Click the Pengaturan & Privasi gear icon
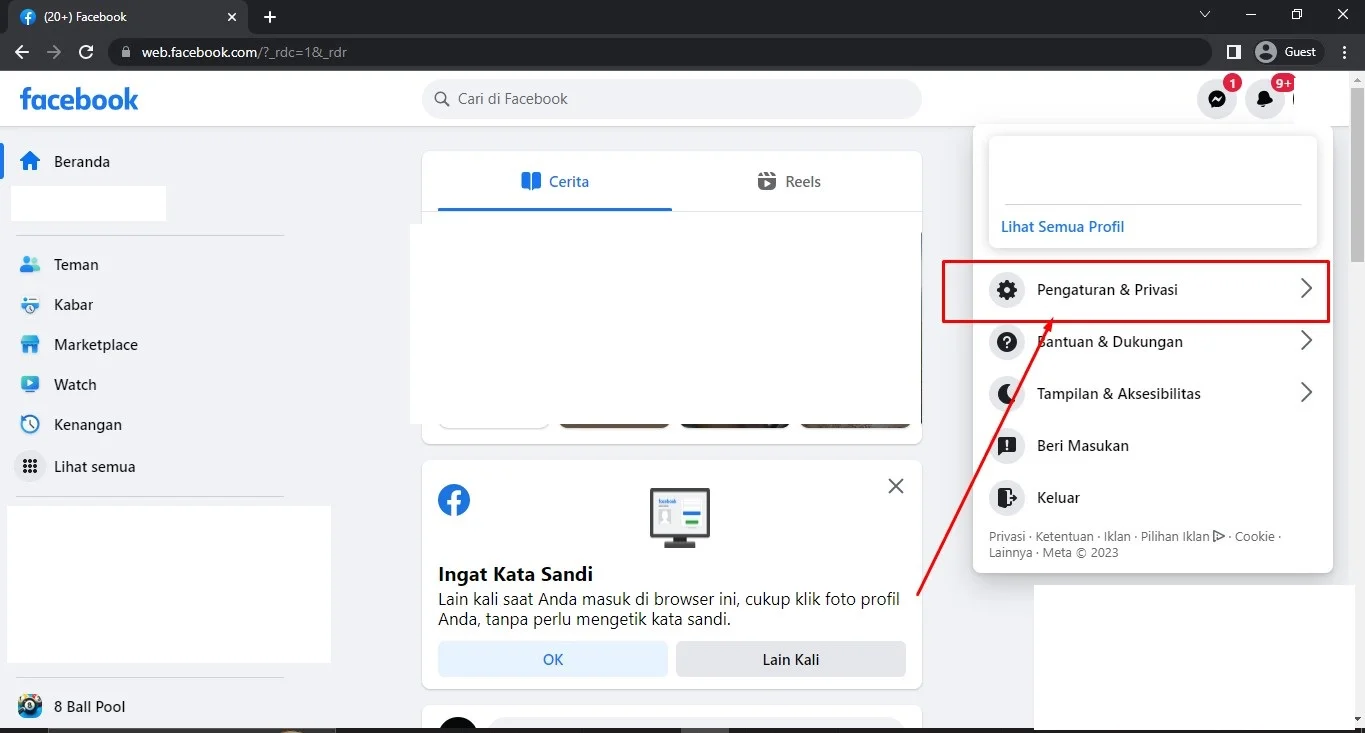Screen dimensions: 1365x733 1007,290
